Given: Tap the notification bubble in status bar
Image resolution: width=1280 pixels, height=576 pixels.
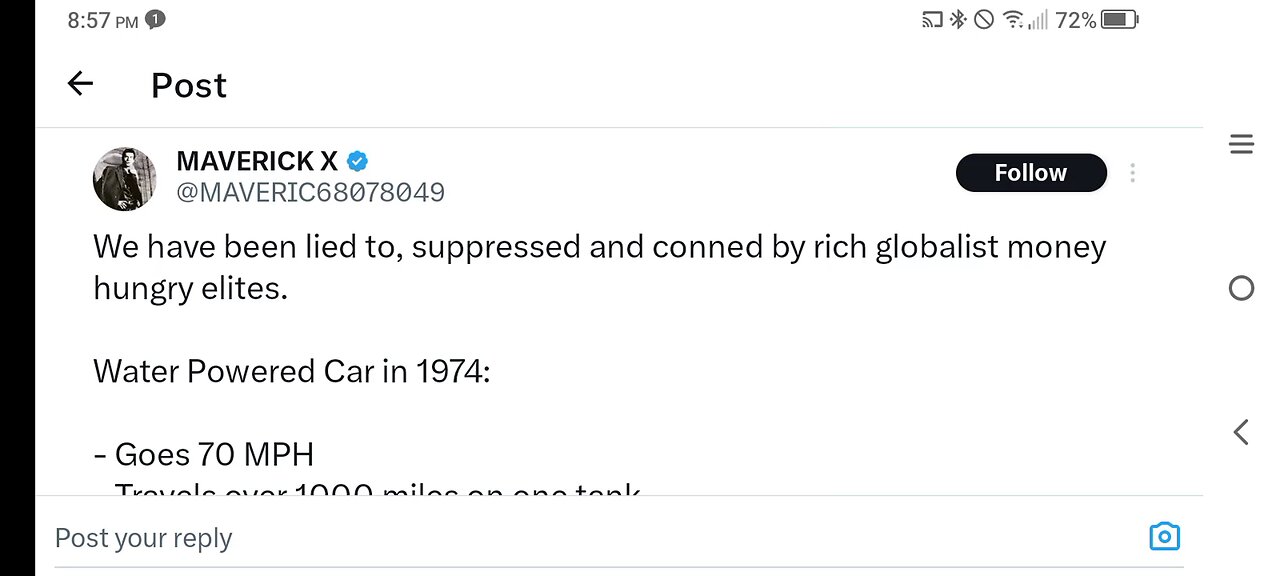Looking at the screenshot, I should 155,19.
